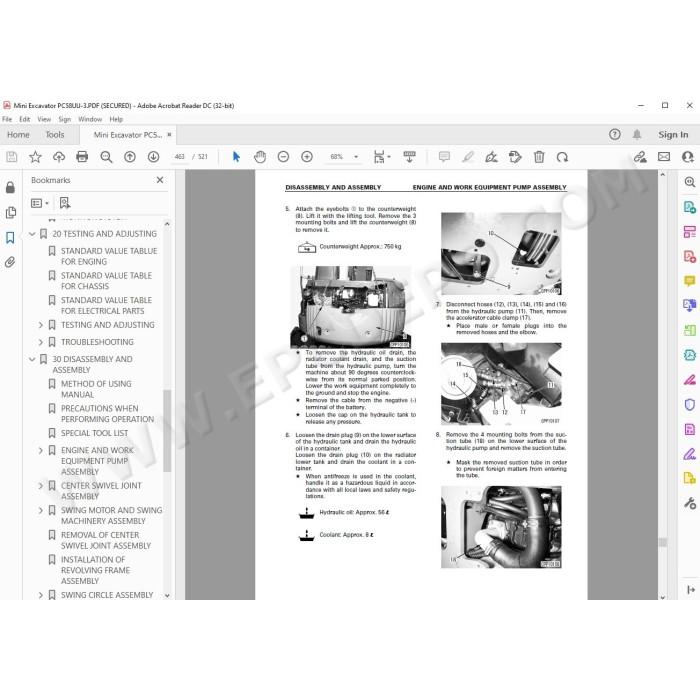This screenshot has width=700, height=700.
Task: Close Mini Excavator document tab
Action: tap(169, 134)
